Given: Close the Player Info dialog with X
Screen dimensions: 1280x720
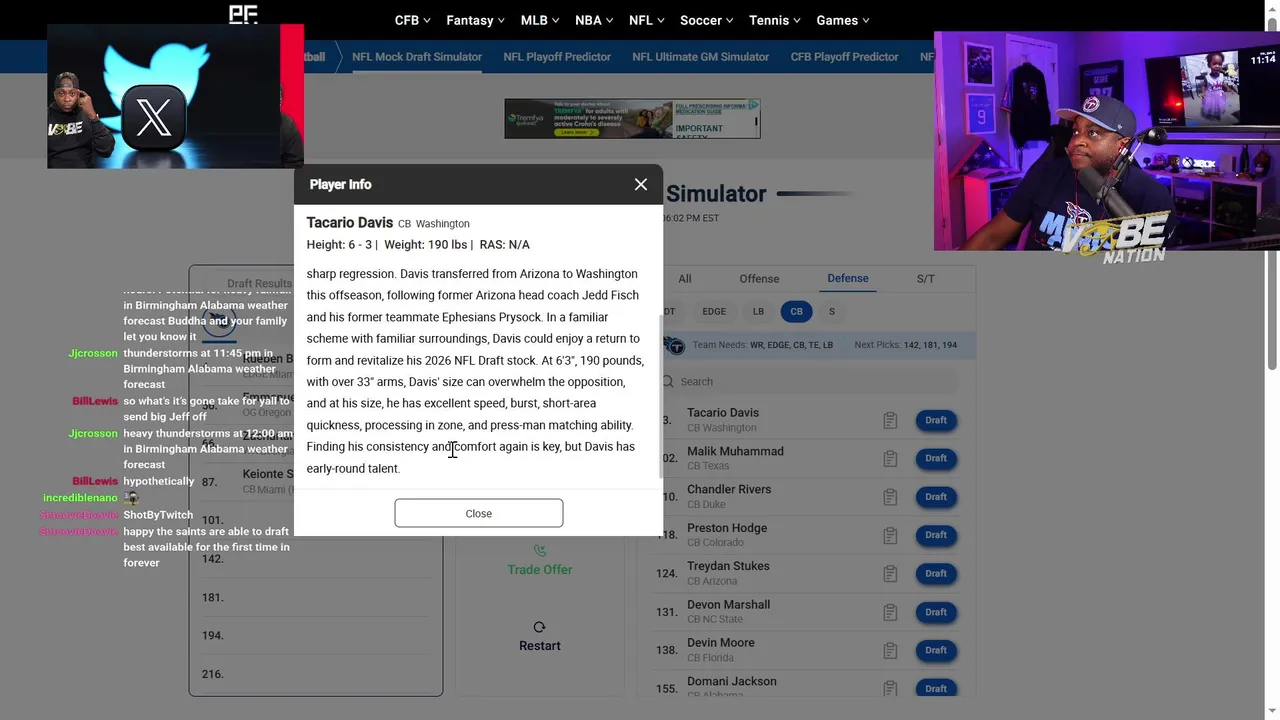Looking at the screenshot, I should [x=641, y=184].
